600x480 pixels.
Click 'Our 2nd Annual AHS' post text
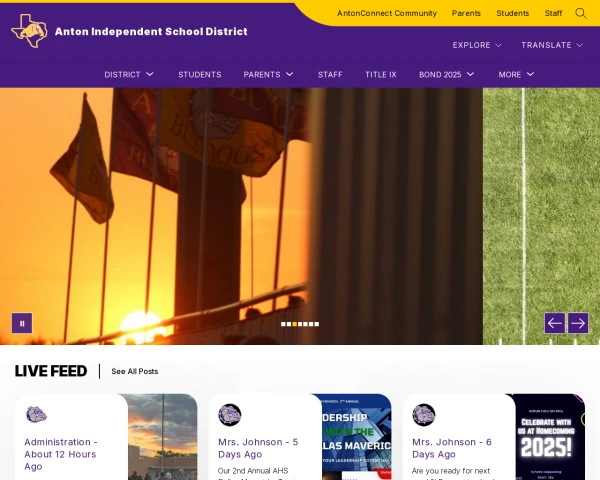[253, 471]
